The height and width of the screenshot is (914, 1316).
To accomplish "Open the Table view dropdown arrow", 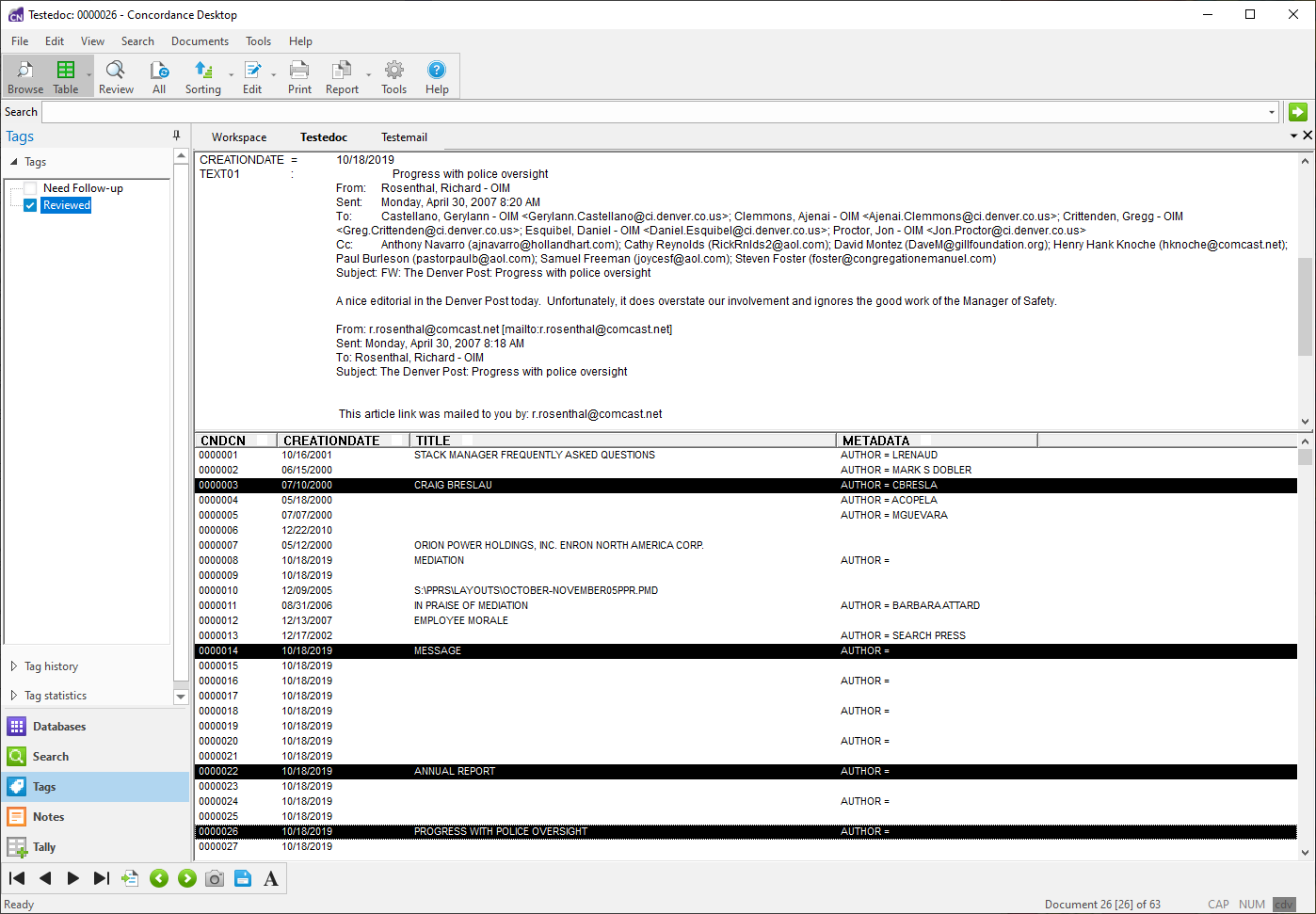I will coord(89,76).
